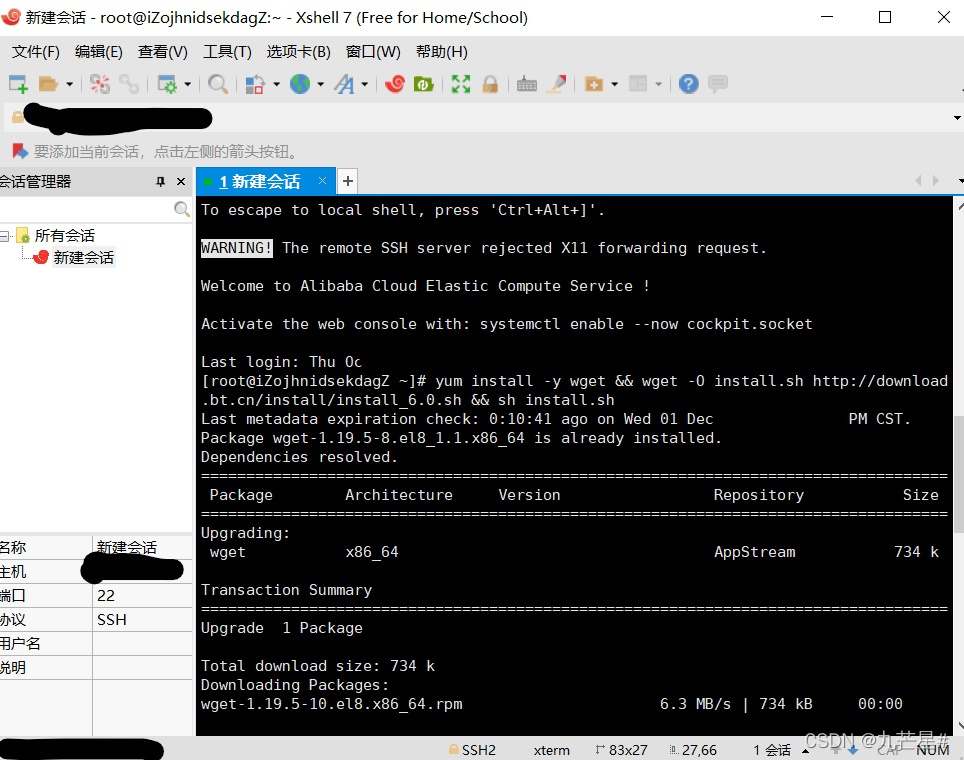Open the globe encoding dropdown arrow

pyautogui.click(x=320, y=84)
